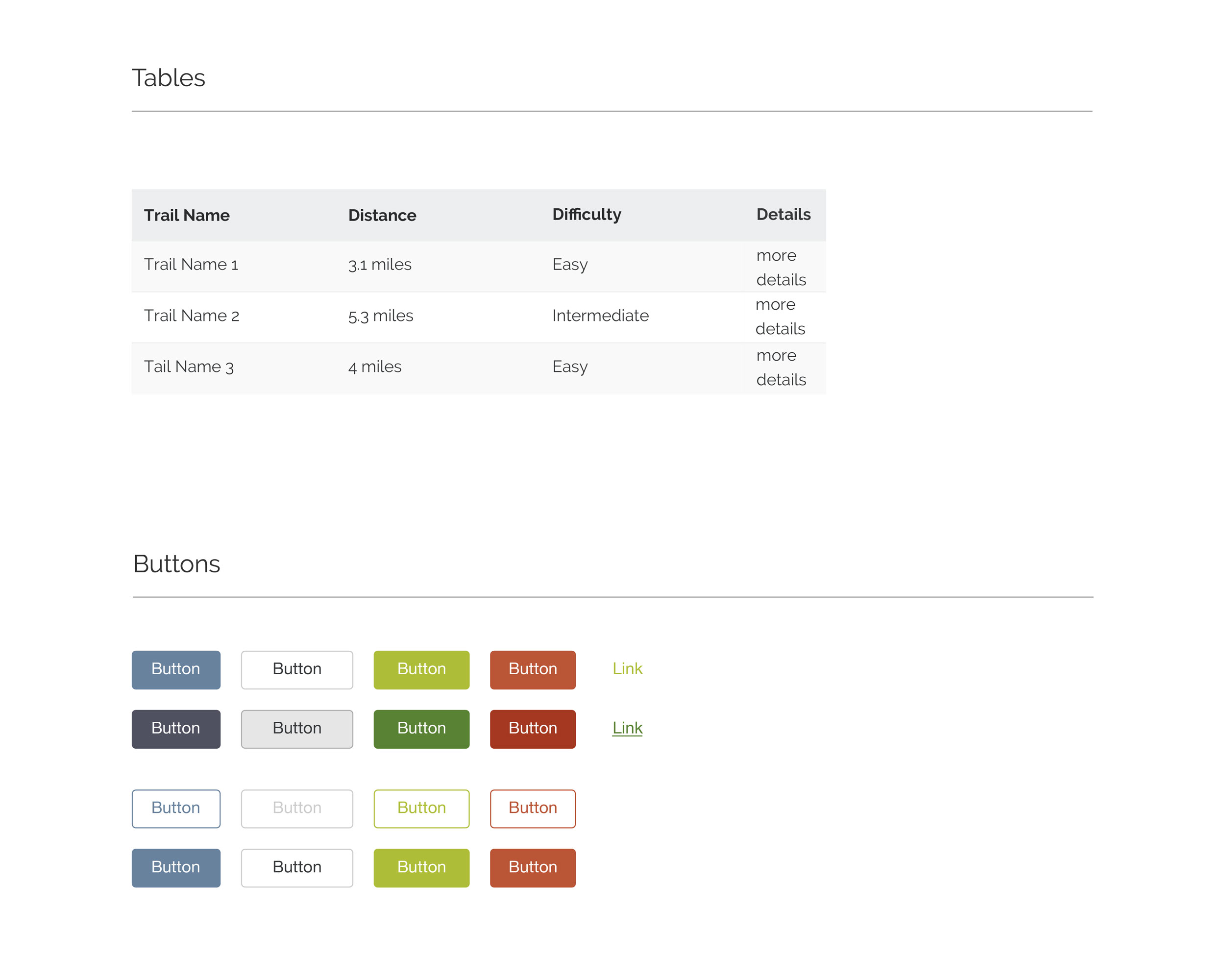Click the dark slate Button in the second row
This screenshot has width=1225, height=980.
pyautogui.click(x=176, y=729)
